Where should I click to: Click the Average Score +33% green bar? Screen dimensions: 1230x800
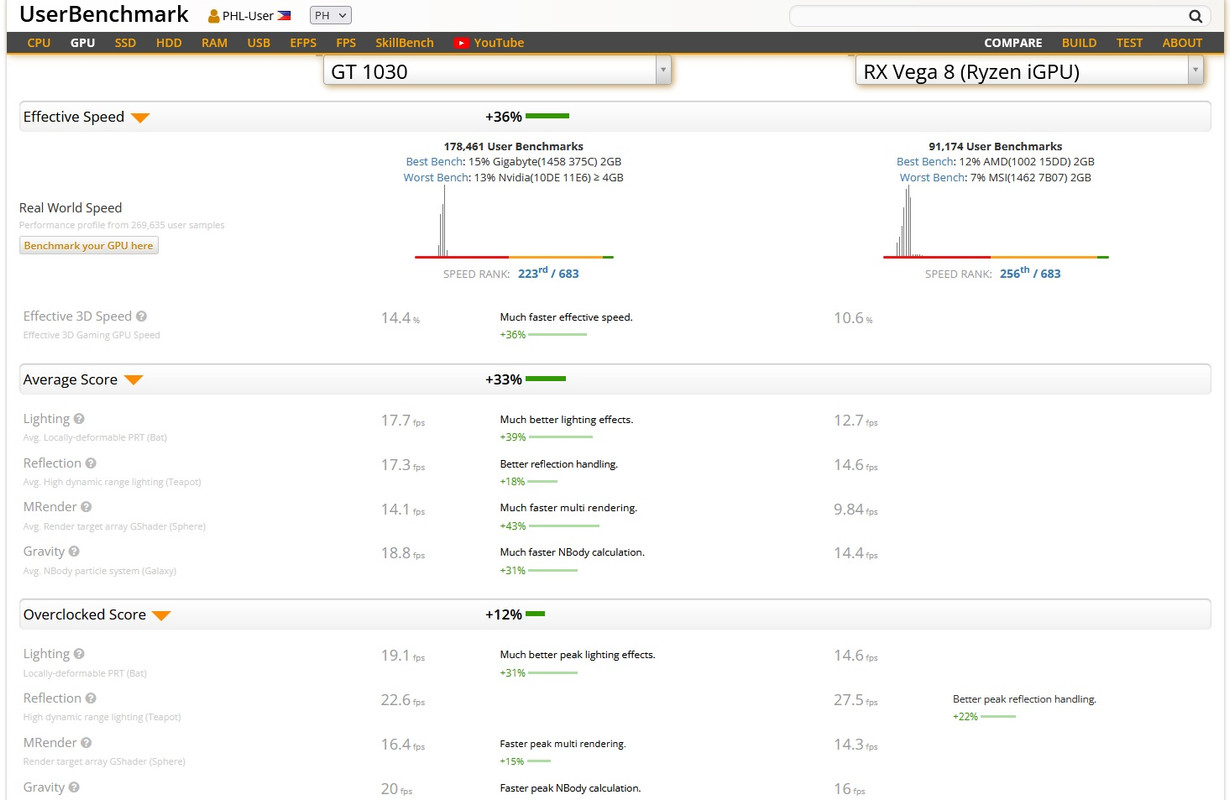pyautogui.click(x=546, y=380)
